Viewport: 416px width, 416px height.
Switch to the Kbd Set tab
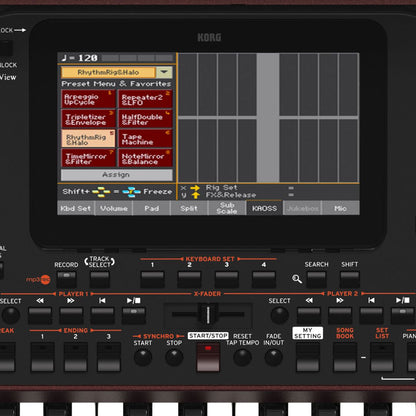76,208
